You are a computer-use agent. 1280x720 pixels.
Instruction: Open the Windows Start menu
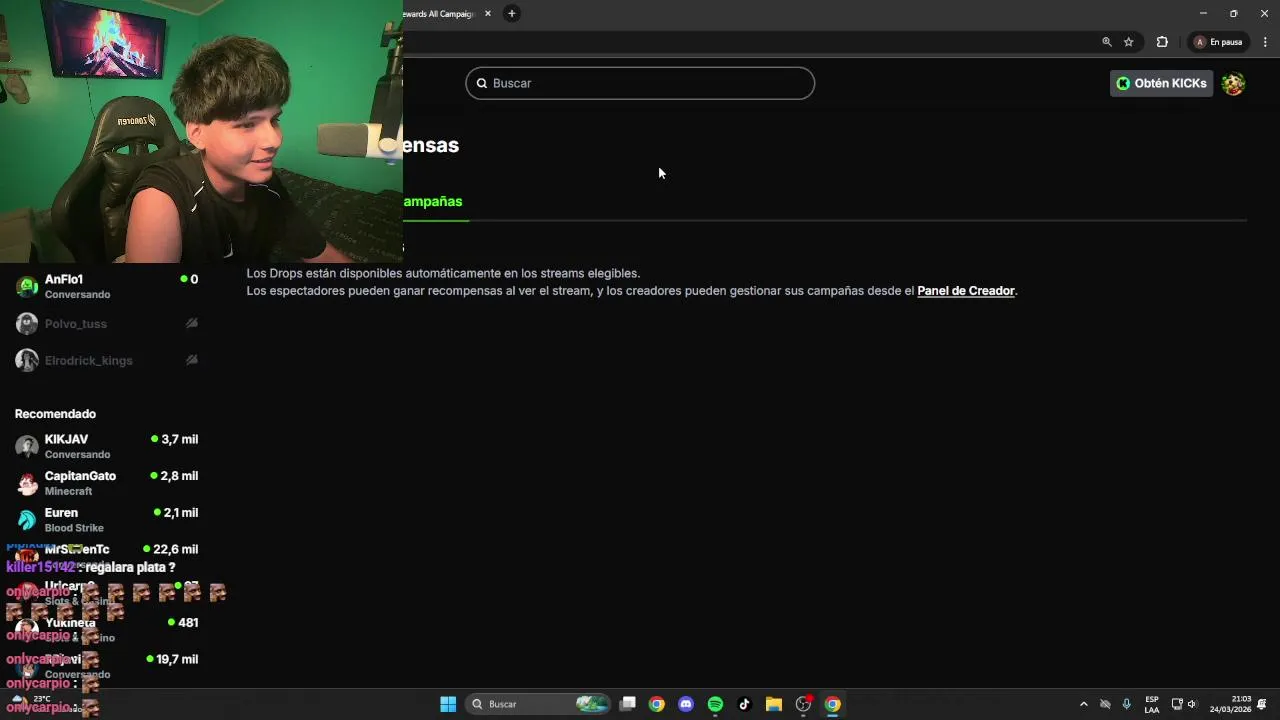tap(448, 704)
